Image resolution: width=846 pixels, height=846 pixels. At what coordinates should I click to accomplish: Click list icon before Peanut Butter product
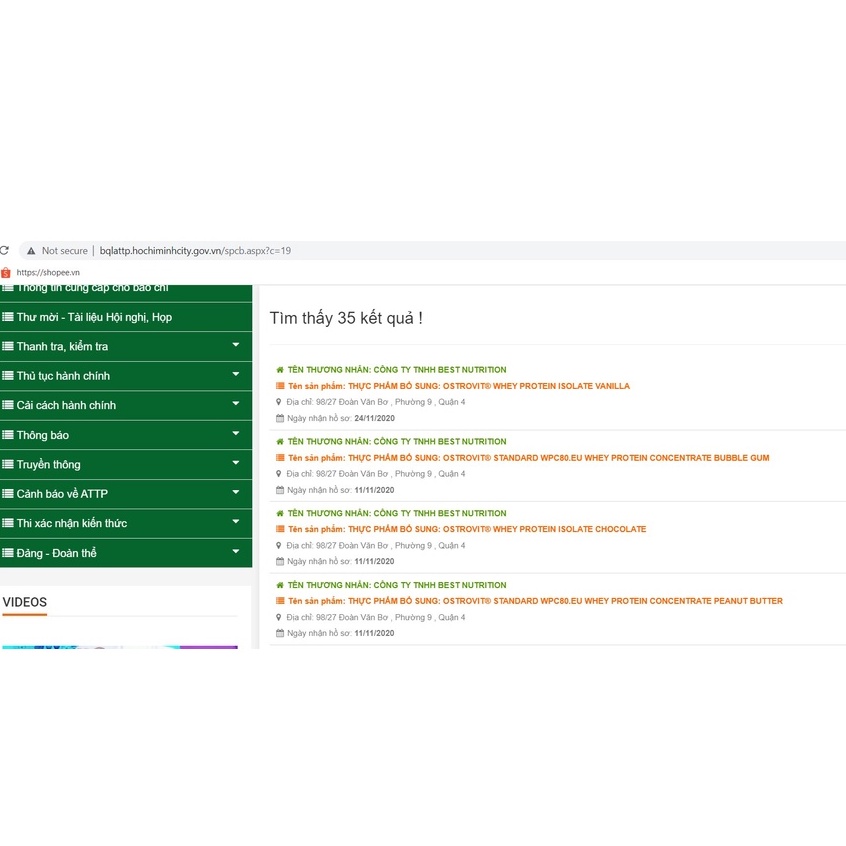[280, 601]
